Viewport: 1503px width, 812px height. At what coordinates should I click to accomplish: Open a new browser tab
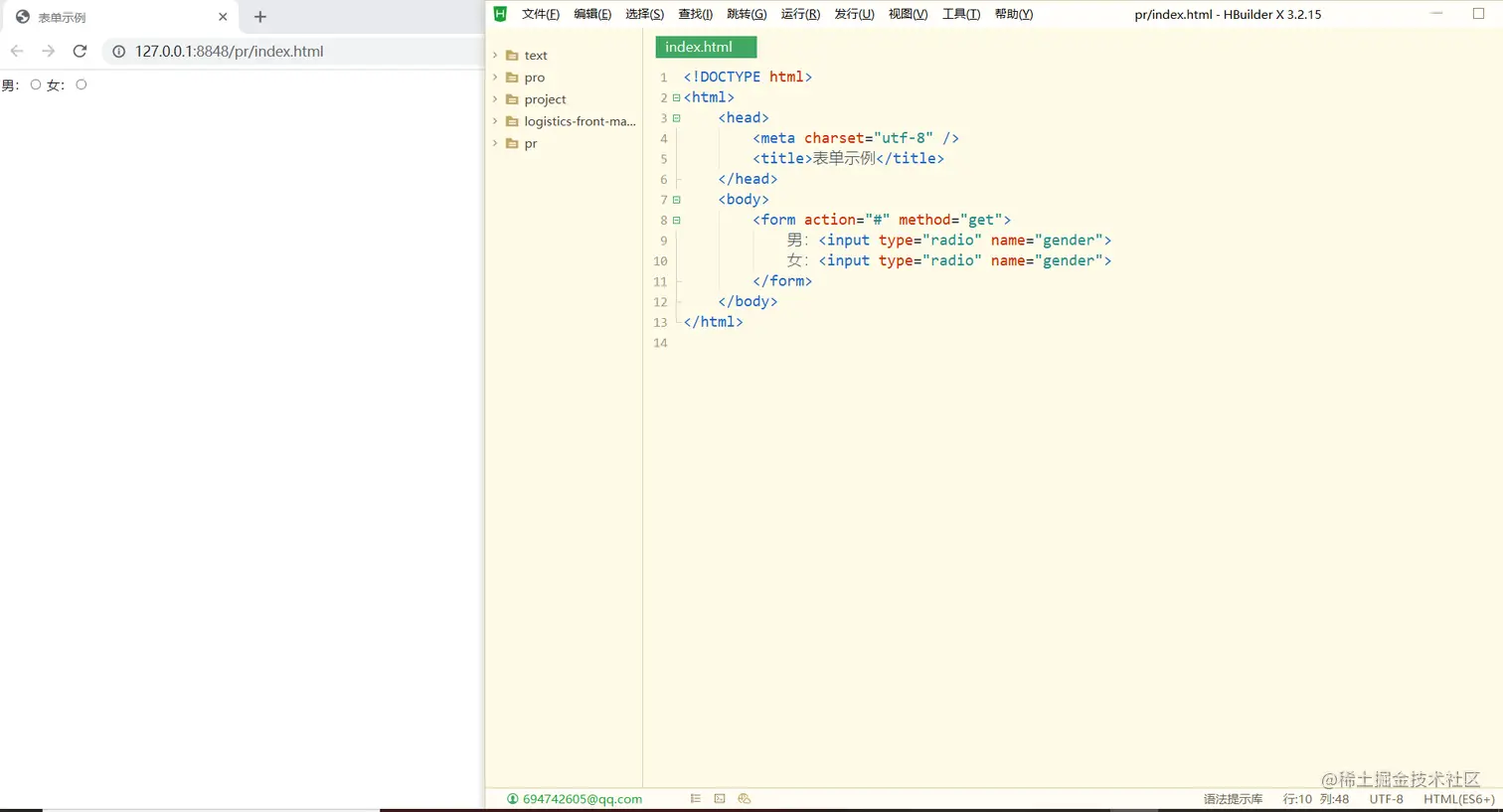point(260,17)
